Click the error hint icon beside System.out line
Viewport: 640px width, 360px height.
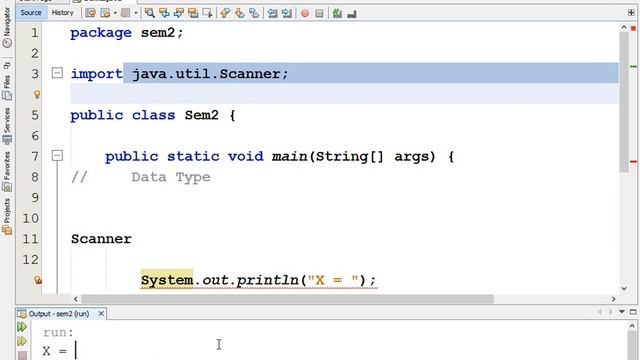[38, 280]
